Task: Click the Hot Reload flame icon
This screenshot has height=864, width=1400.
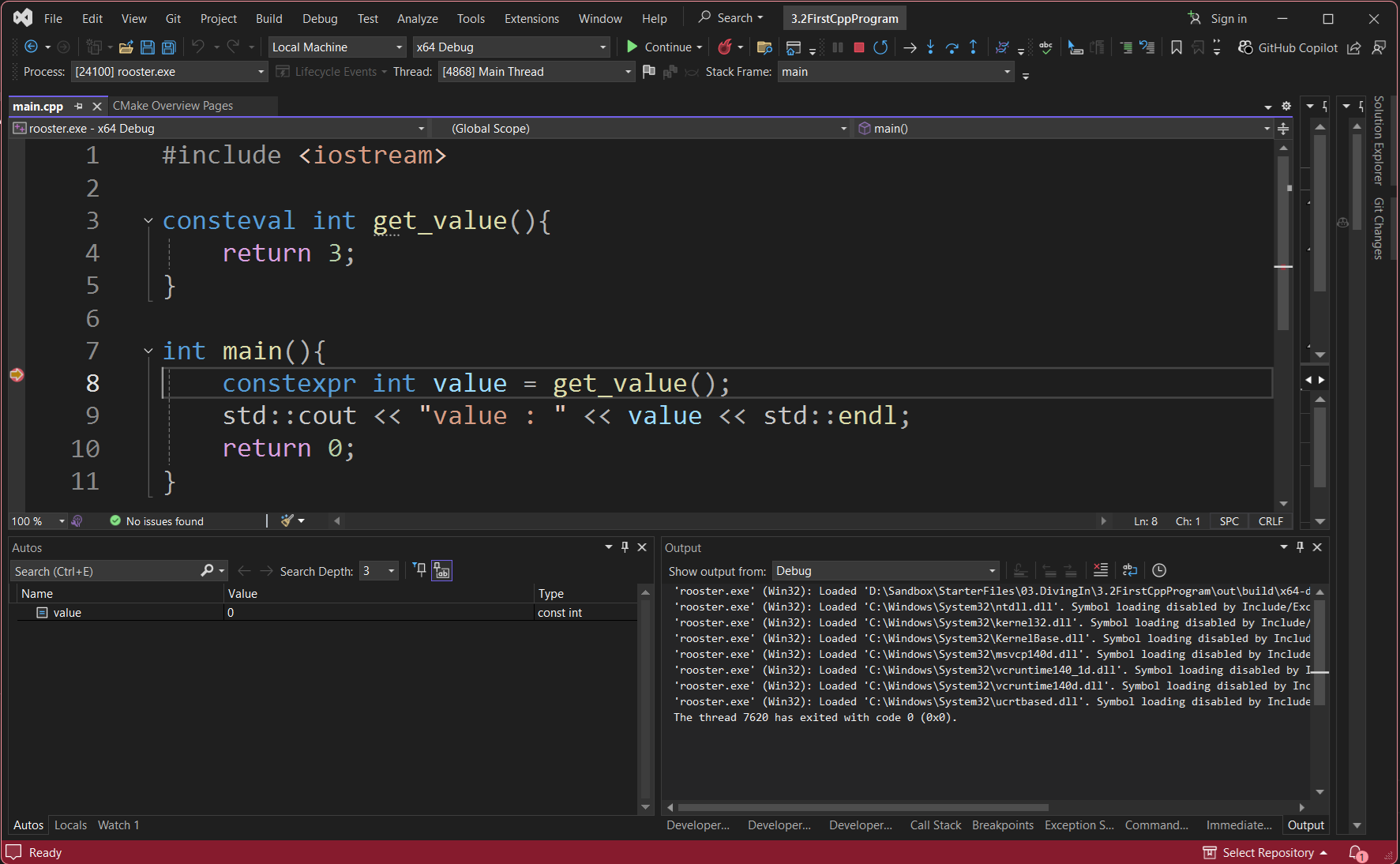Action: [724, 47]
